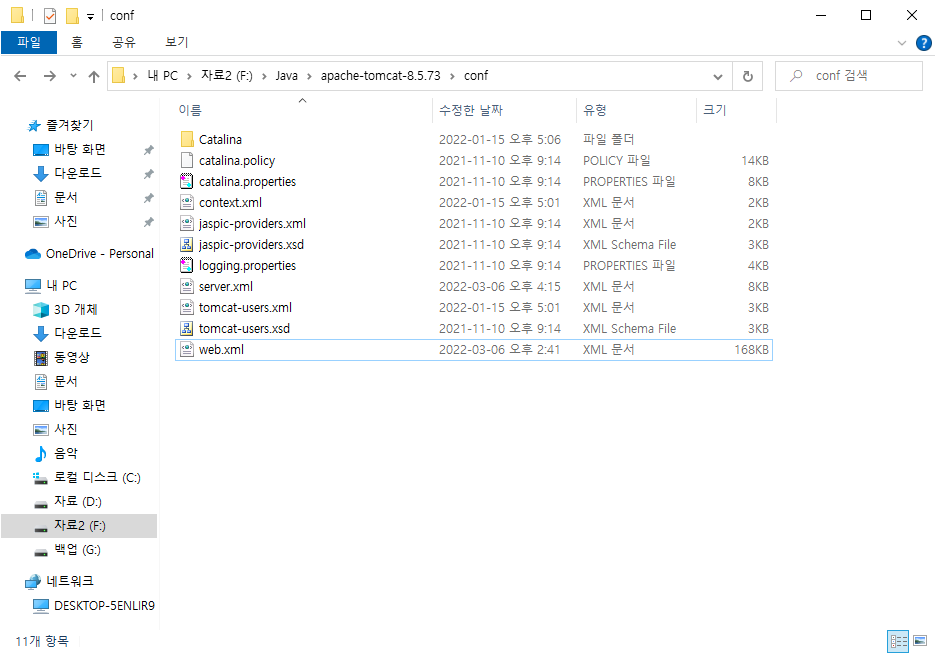Open pinned 바탕 화면 under 즐겨찾기
This screenshot has width=936, height=654.
tap(80, 149)
